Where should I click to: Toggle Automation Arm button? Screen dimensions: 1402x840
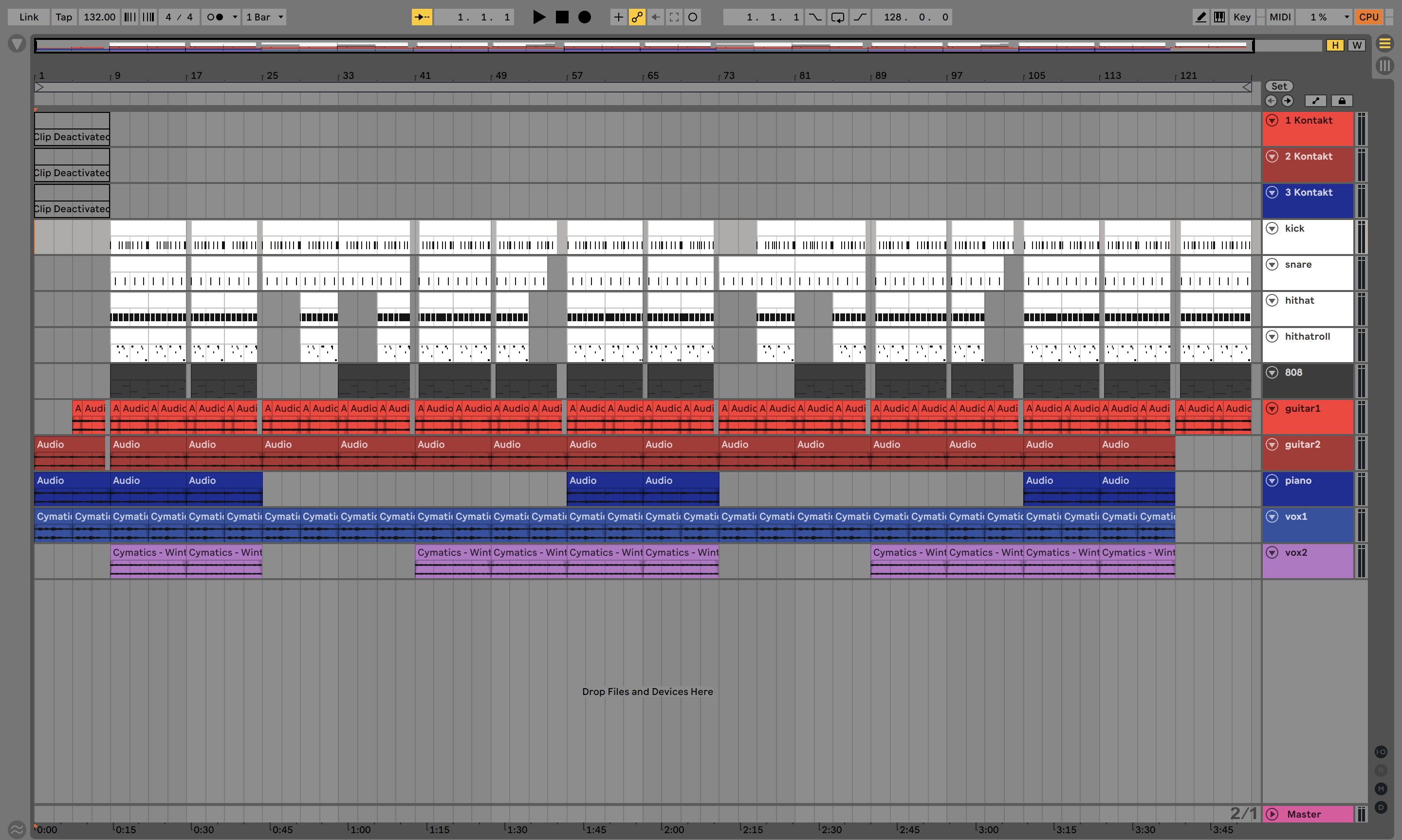[x=637, y=17]
